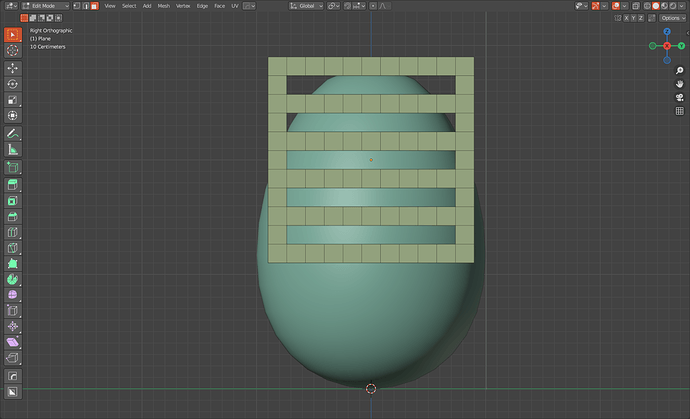This screenshot has height=419, width=690.
Task: Pick the Smooth vertices tool
Action: [x=13, y=295]
